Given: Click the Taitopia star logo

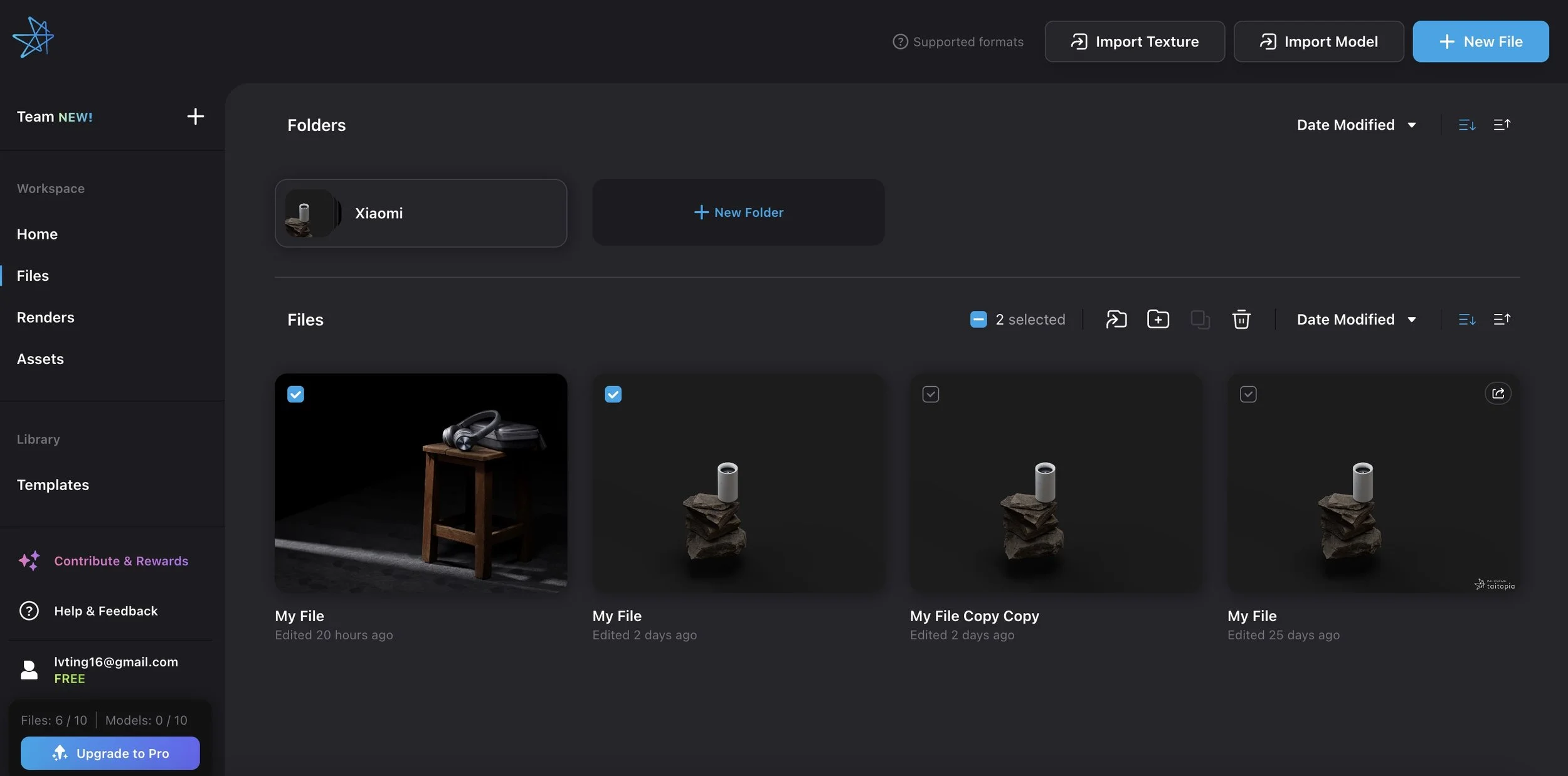Looking at the screenshot, I should click(x=33, y=38).
